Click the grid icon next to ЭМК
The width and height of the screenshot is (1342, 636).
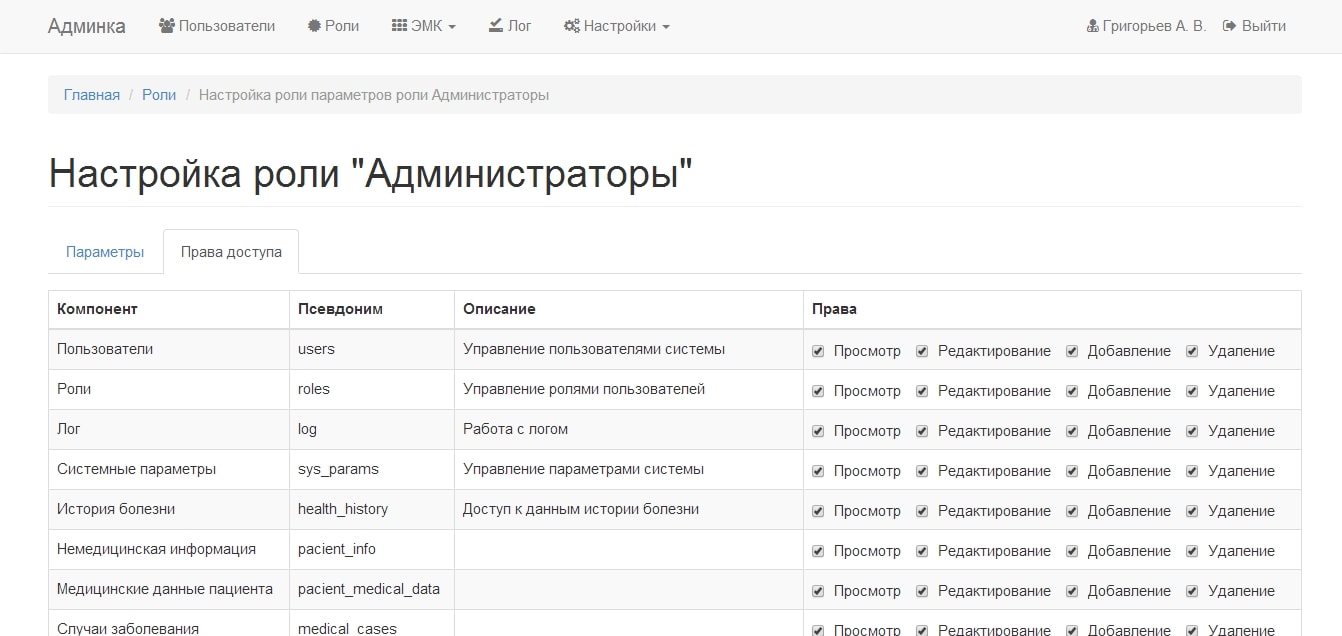[x=399, y=26]
